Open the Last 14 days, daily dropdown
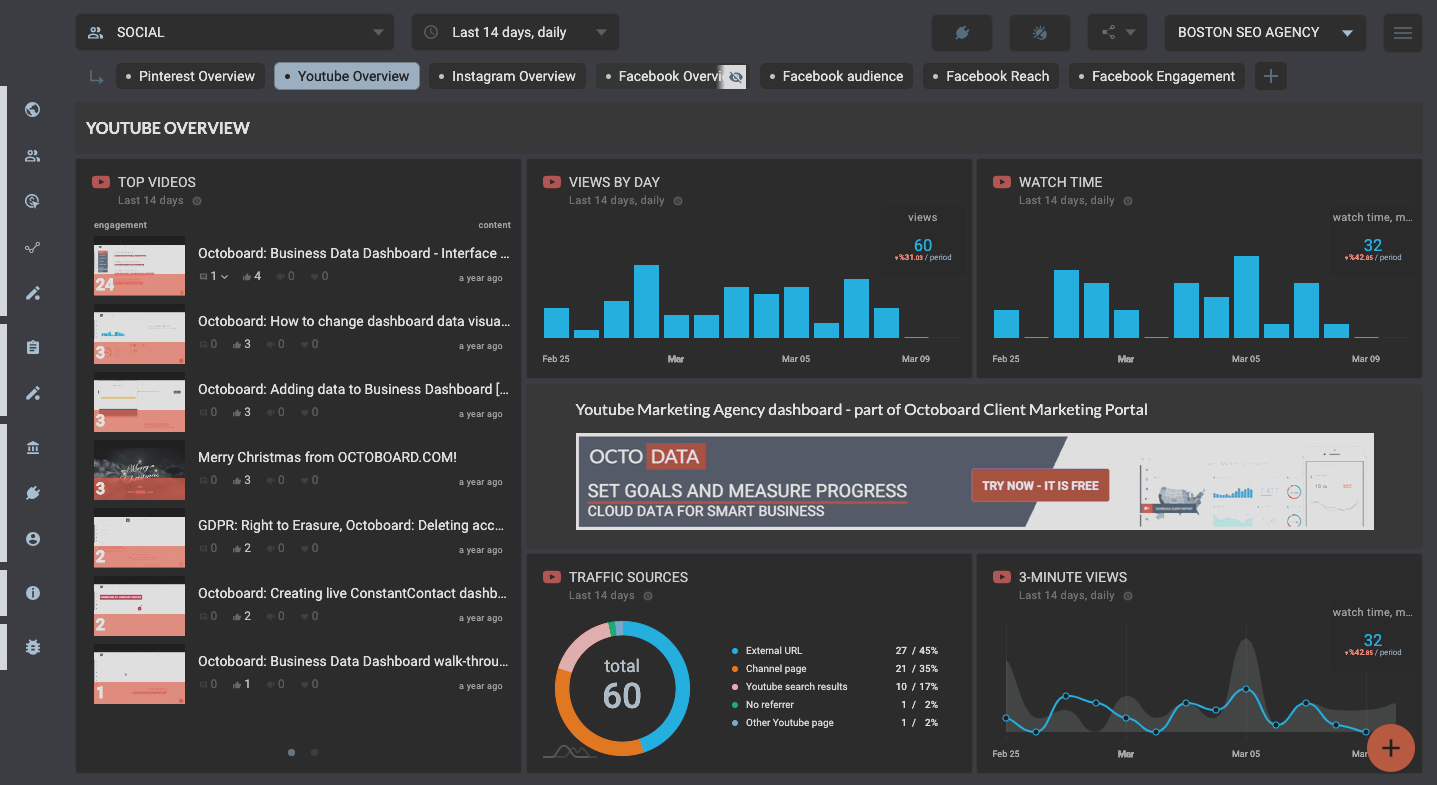The width and height of the screenshot is (1437, 785). [515, 32]
